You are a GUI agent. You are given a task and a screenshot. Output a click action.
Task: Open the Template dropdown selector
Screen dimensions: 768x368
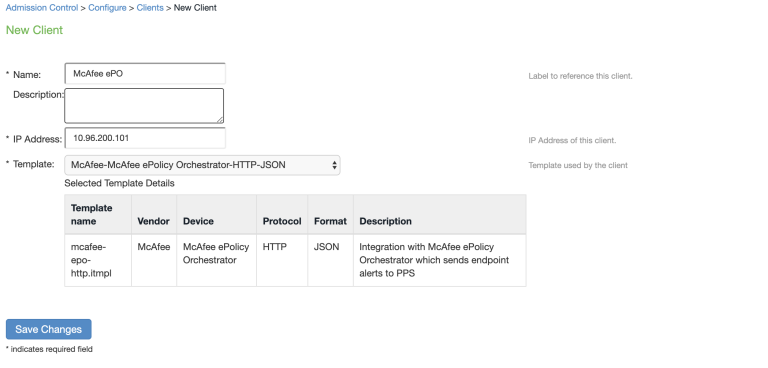click(x=202, y=165)
